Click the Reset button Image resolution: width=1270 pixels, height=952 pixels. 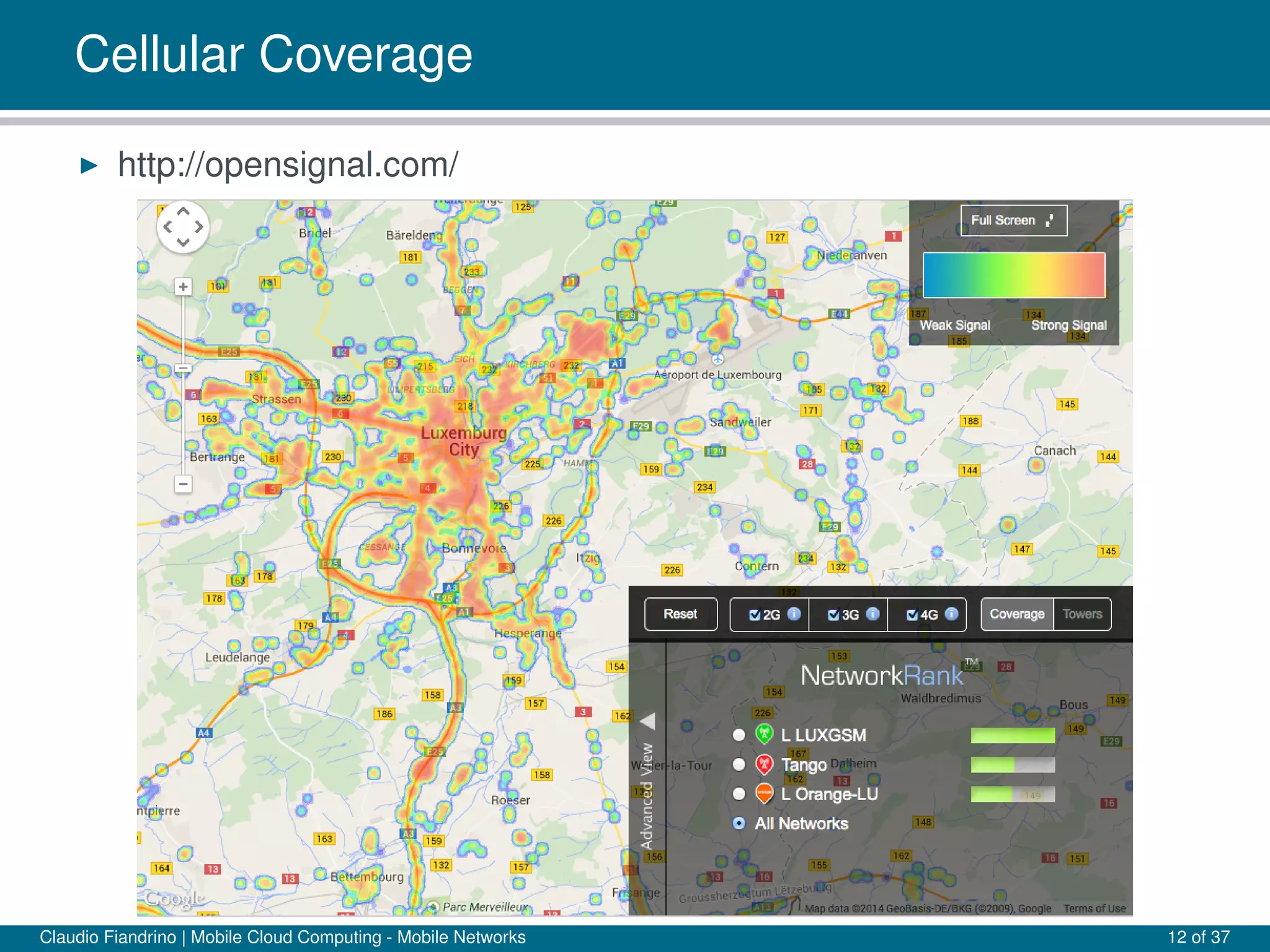tap(681, 614)
